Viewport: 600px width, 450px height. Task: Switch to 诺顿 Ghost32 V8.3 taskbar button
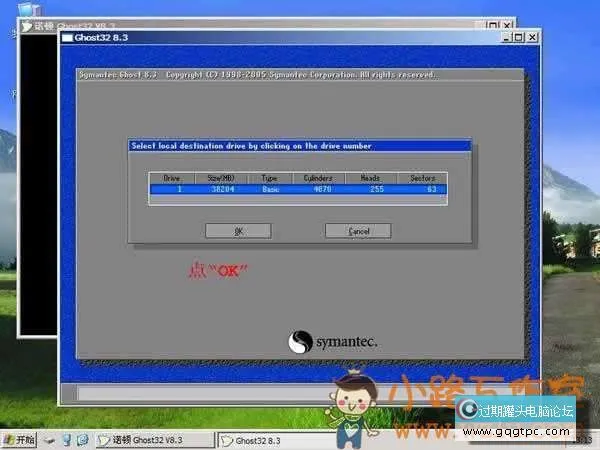154,440
